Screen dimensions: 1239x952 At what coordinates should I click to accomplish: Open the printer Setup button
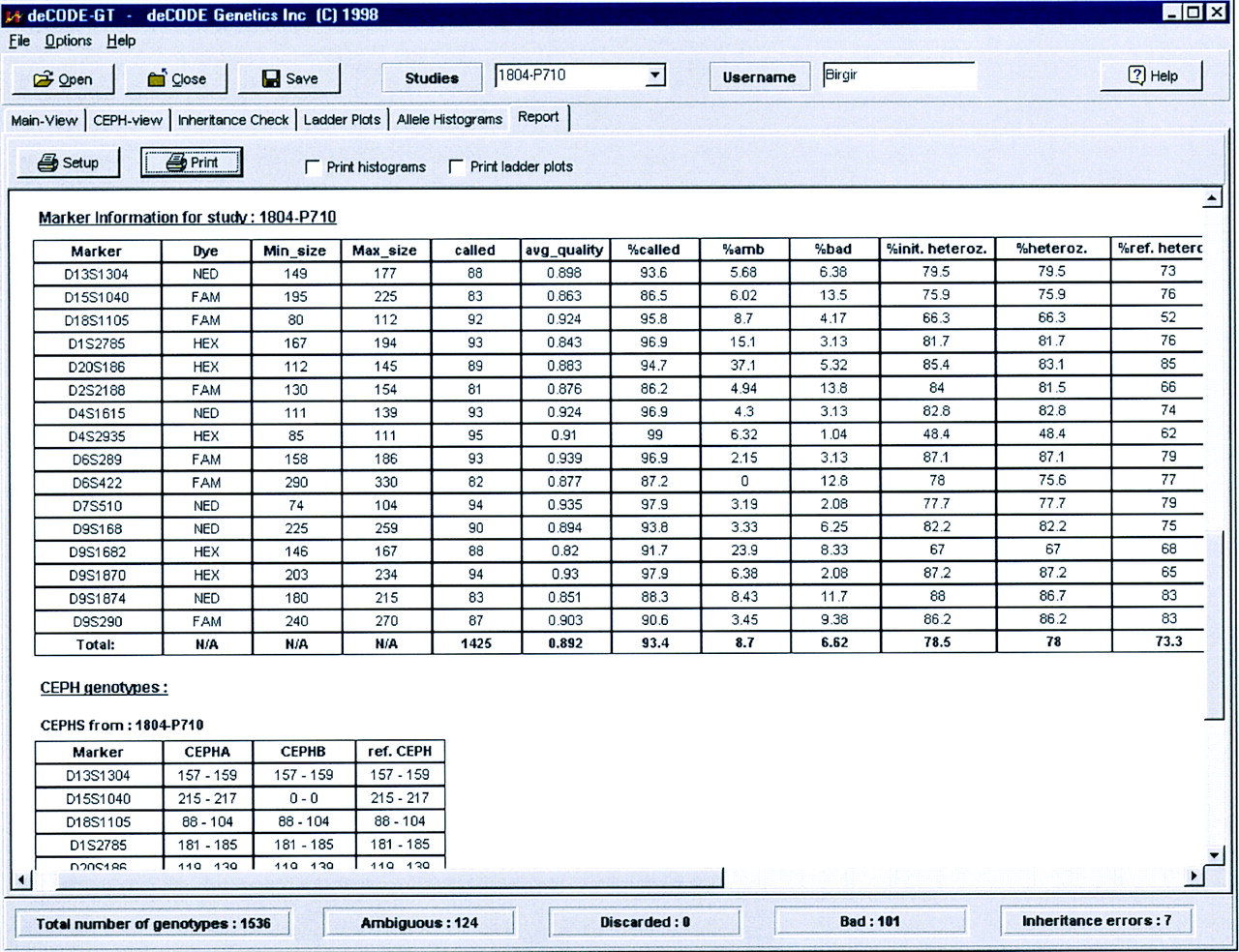(68, 163)
